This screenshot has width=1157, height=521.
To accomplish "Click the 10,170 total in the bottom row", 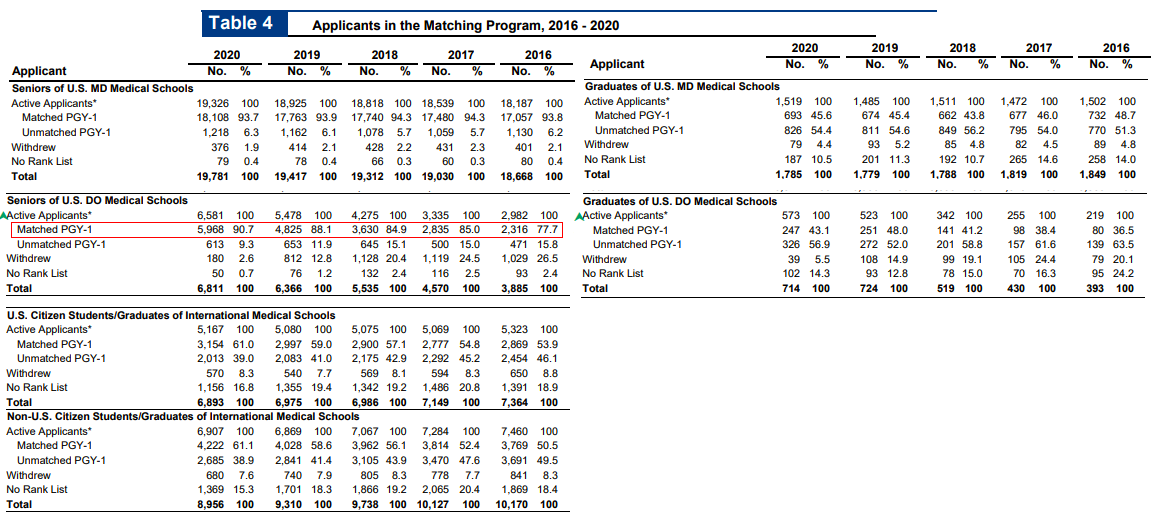I will pos(511,505).
